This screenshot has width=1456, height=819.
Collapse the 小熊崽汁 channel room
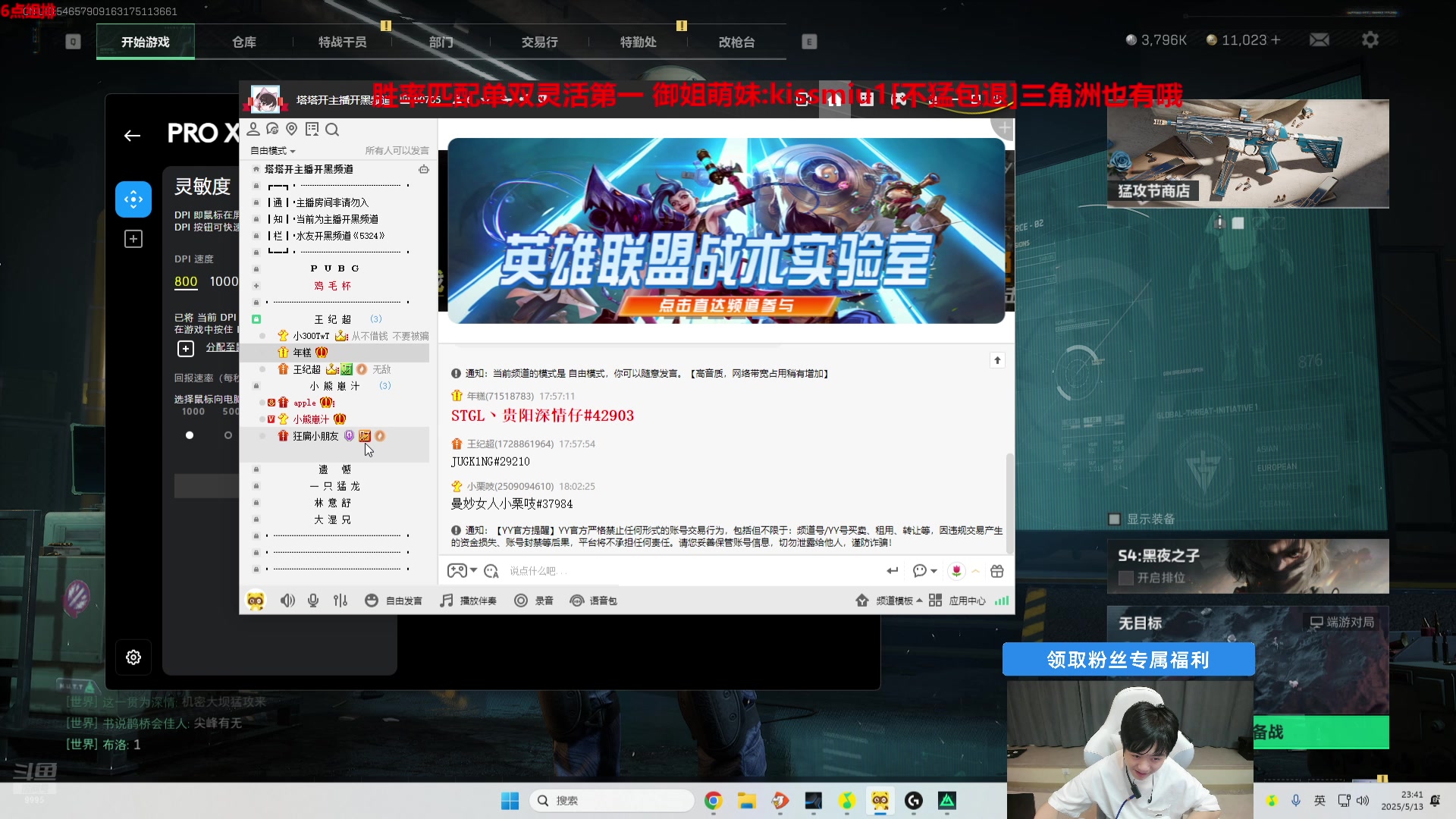256,386
